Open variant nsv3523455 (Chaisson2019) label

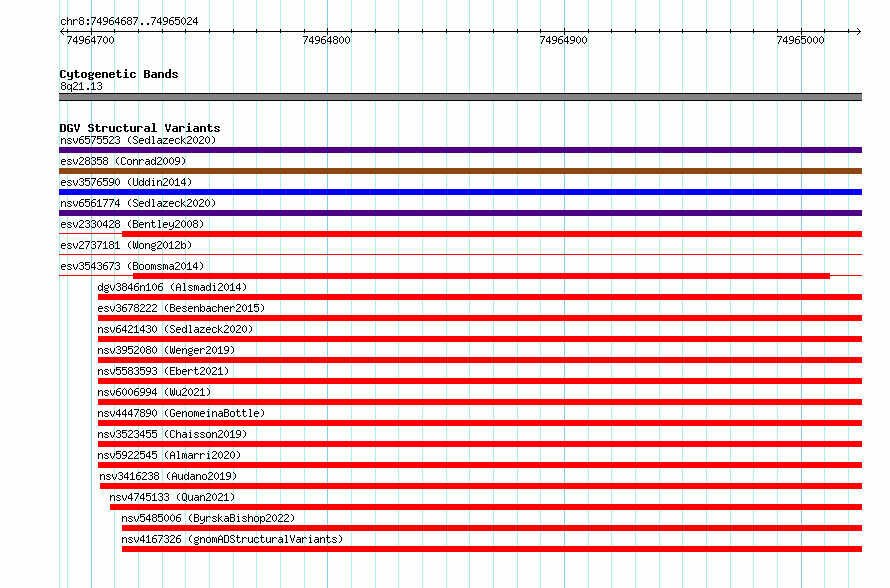173,434
